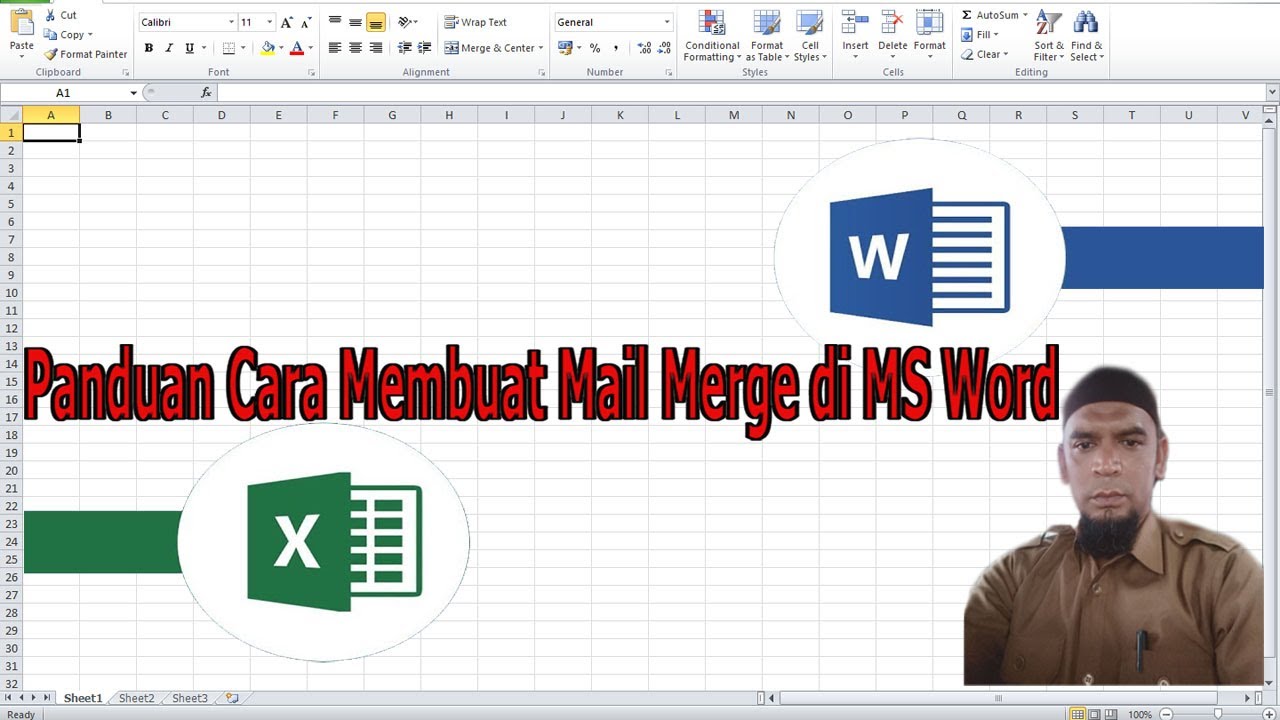Open Conditional Formatting menu
The width and height of the screenshot is (1280, 720).
(x=712, y=36)
